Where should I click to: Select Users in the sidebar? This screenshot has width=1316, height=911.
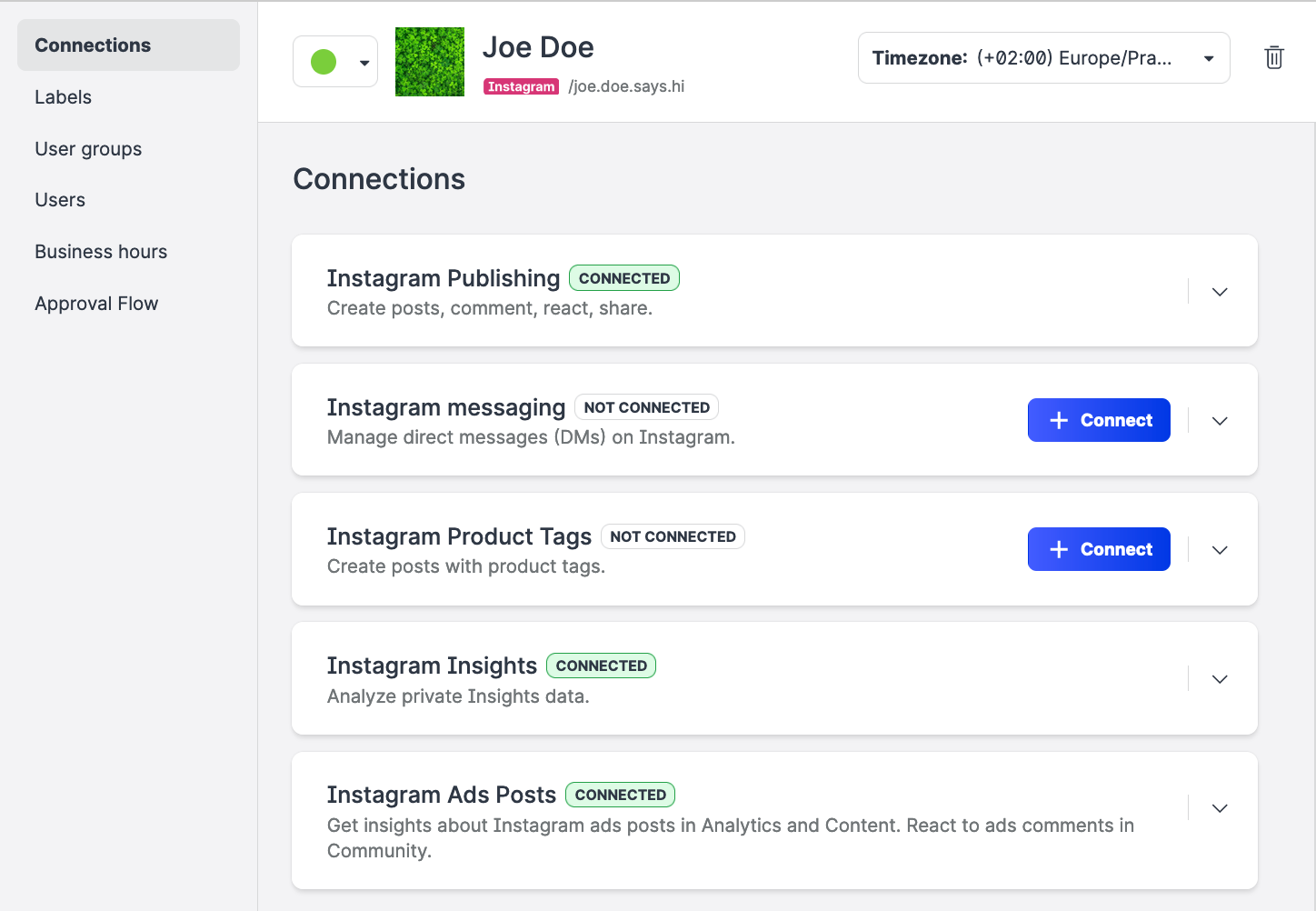pyautogui.click(x=60, y=200)
